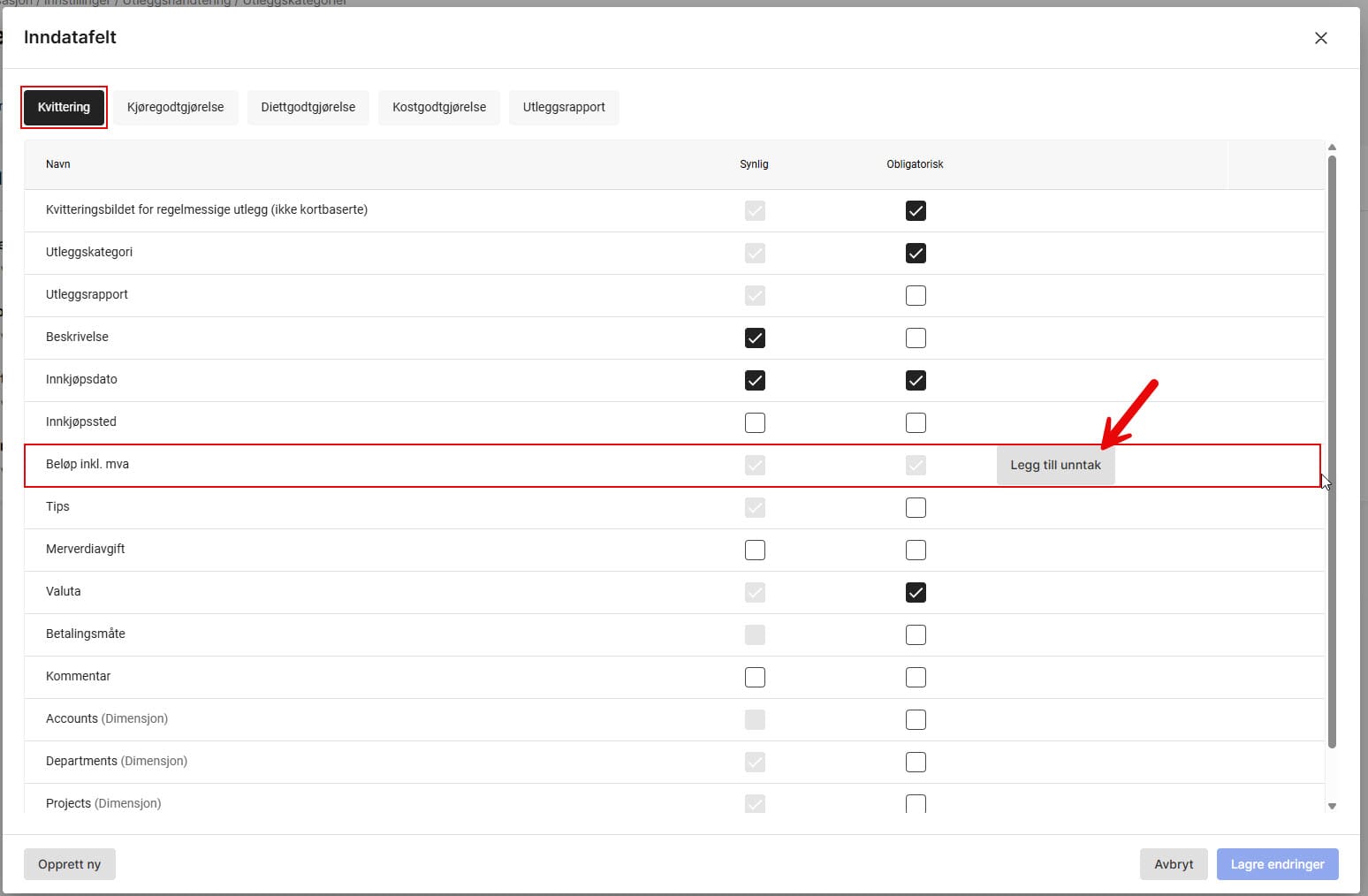This screenshot has height=896, width=1368.
Task: Uncheck Obligatorisk for Valuta
Action: pos(916,593)
